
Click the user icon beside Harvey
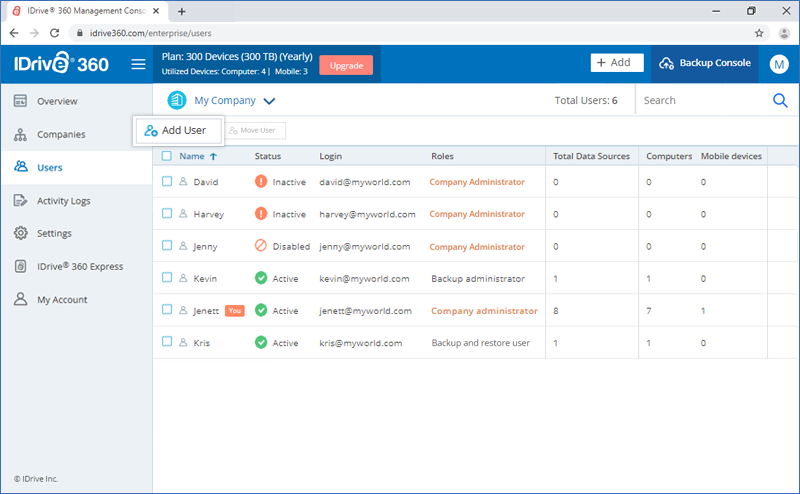183,213
